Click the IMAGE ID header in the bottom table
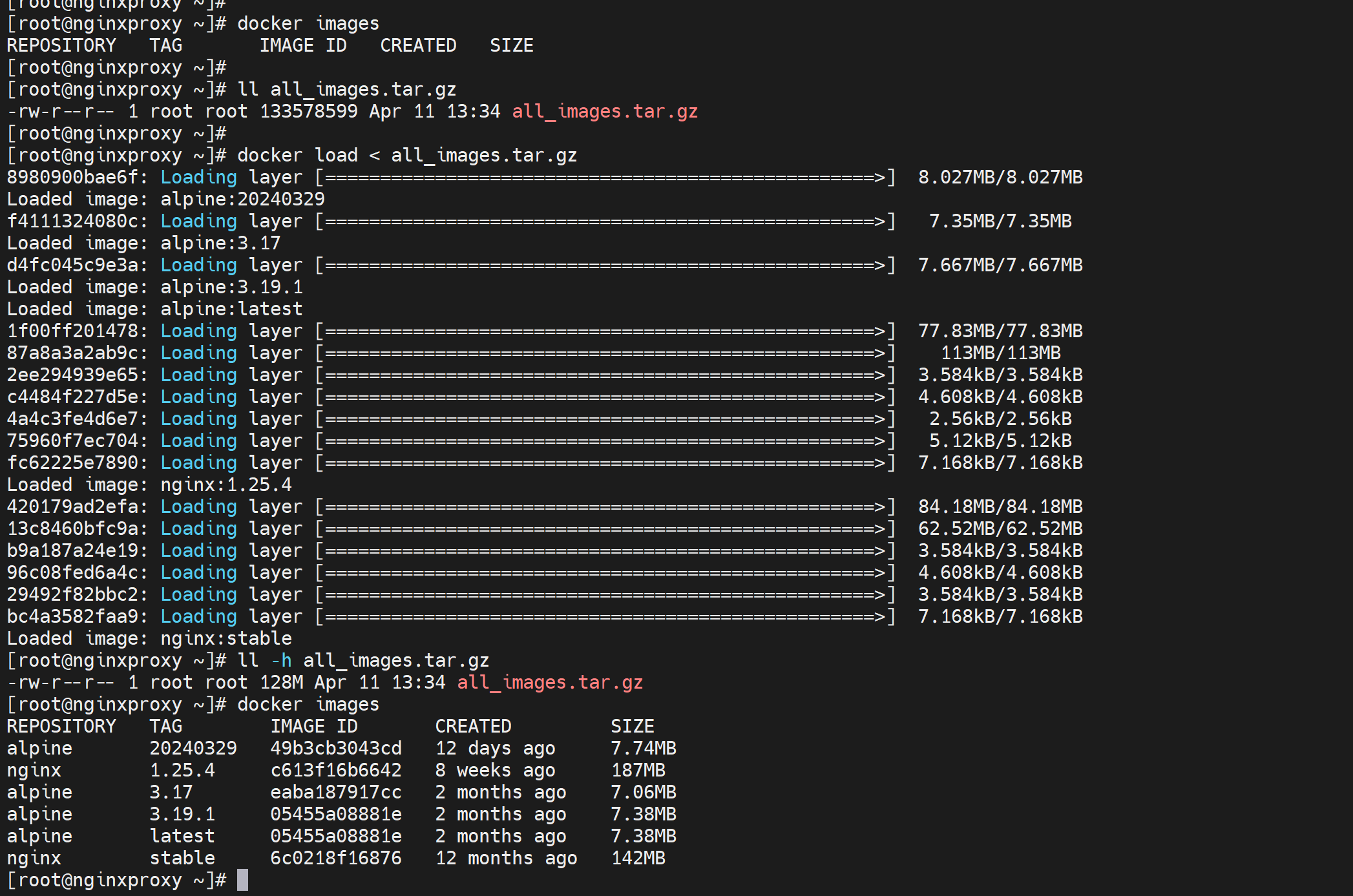 pyautogui.click(x=314, y=726)
